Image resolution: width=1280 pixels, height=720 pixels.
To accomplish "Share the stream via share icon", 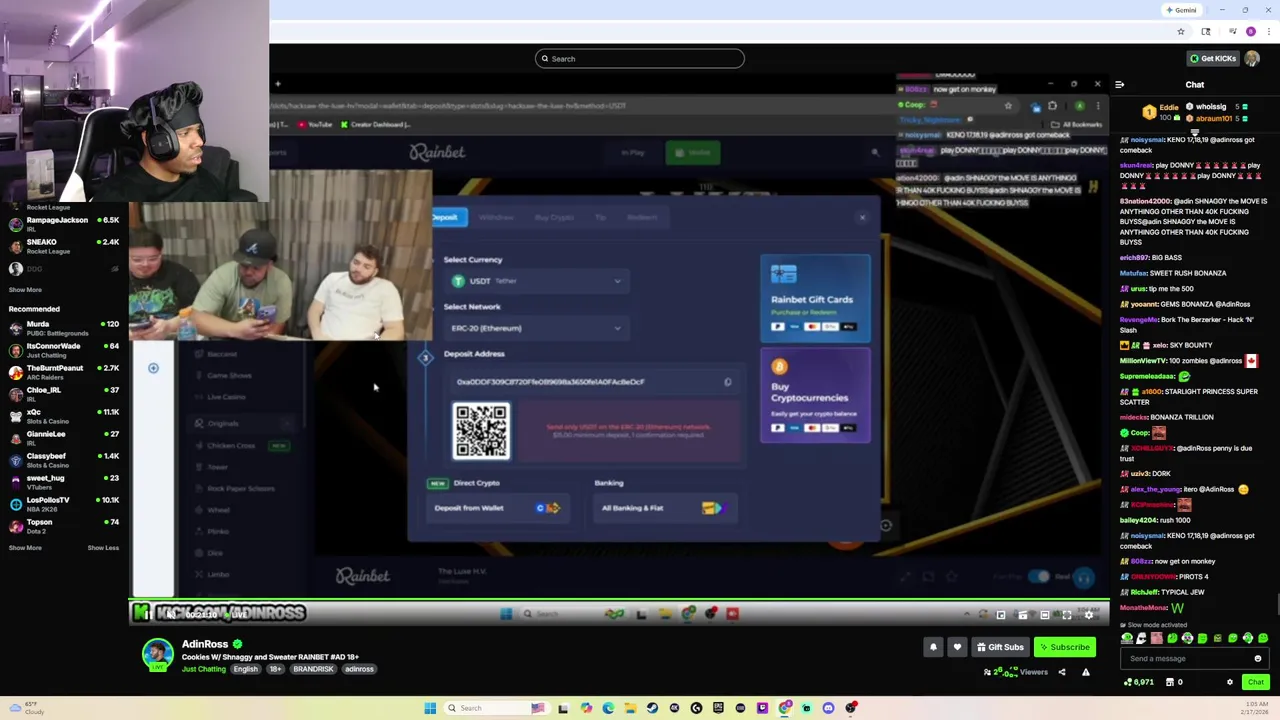I will click(1062, 672).
